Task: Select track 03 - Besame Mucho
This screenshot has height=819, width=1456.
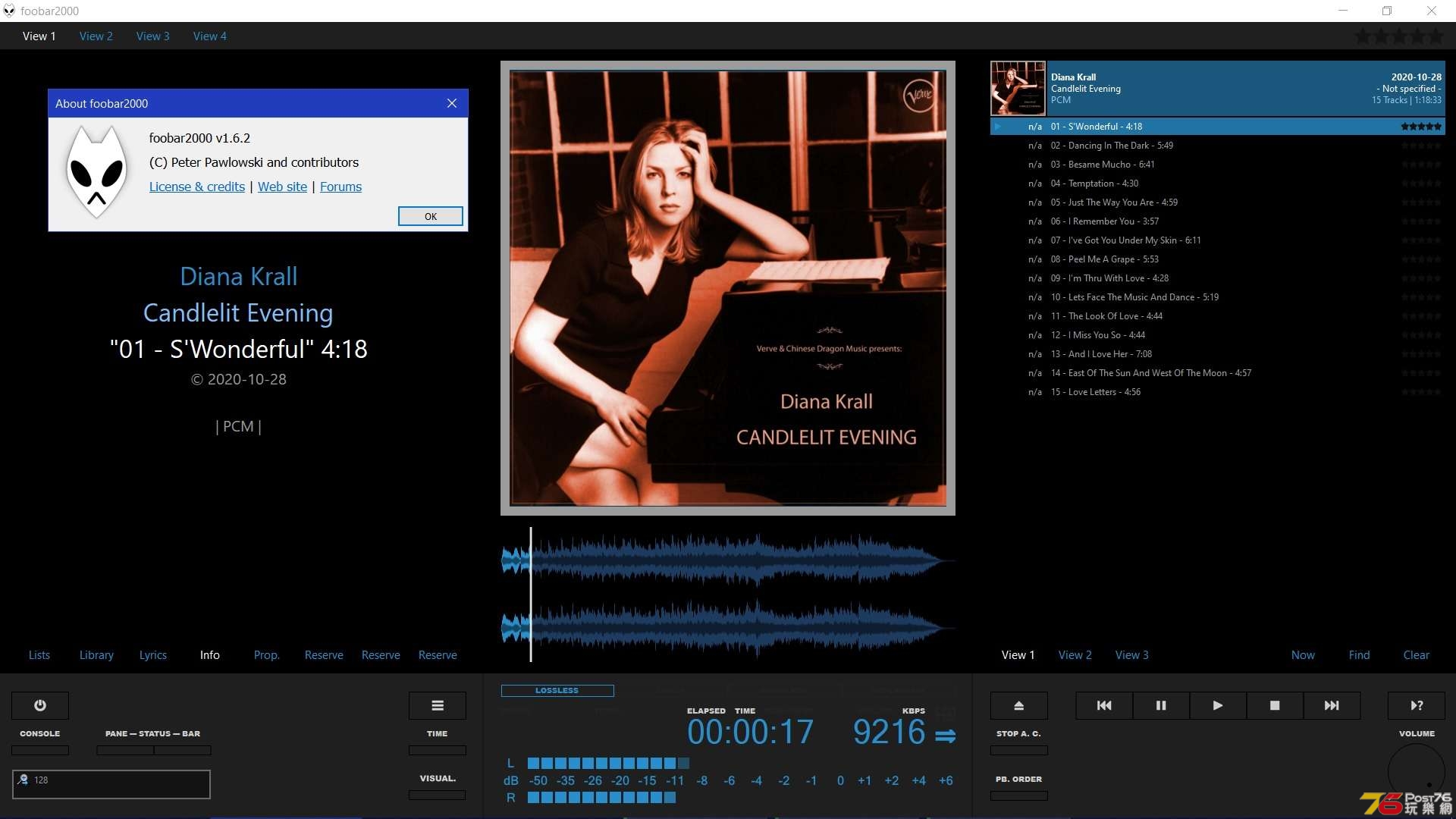Action: tap(1218, 165)
